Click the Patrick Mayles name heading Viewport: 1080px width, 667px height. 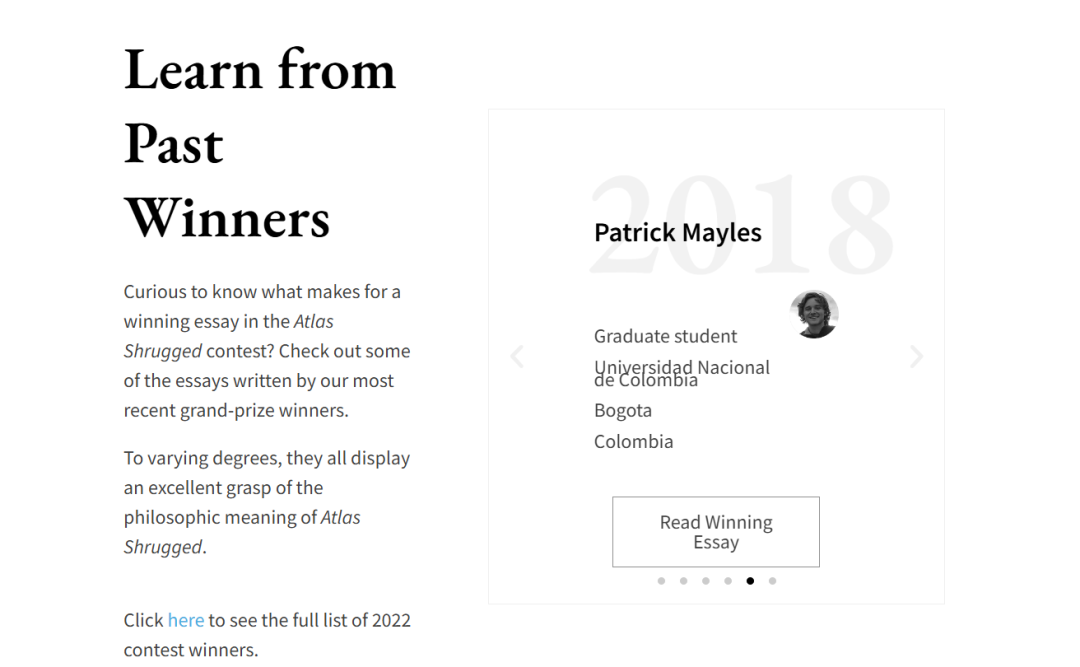[x=677, y=233]
